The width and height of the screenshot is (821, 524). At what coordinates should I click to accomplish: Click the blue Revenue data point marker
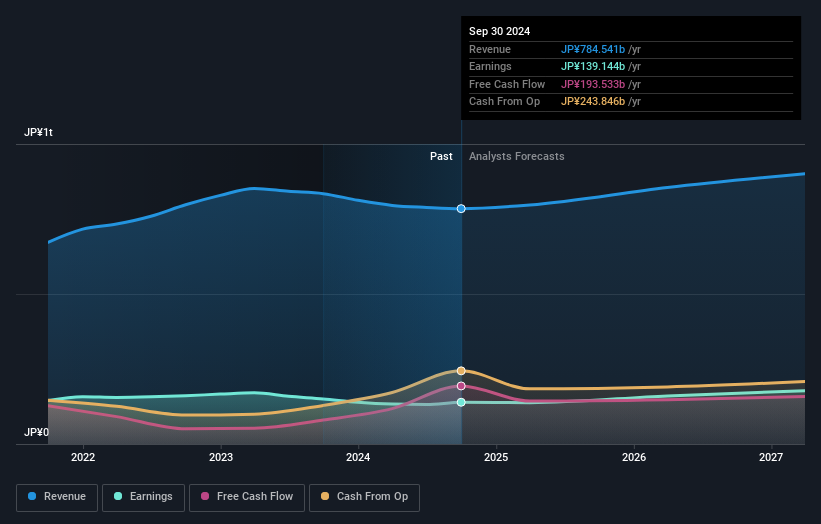(x=461, y=209)
